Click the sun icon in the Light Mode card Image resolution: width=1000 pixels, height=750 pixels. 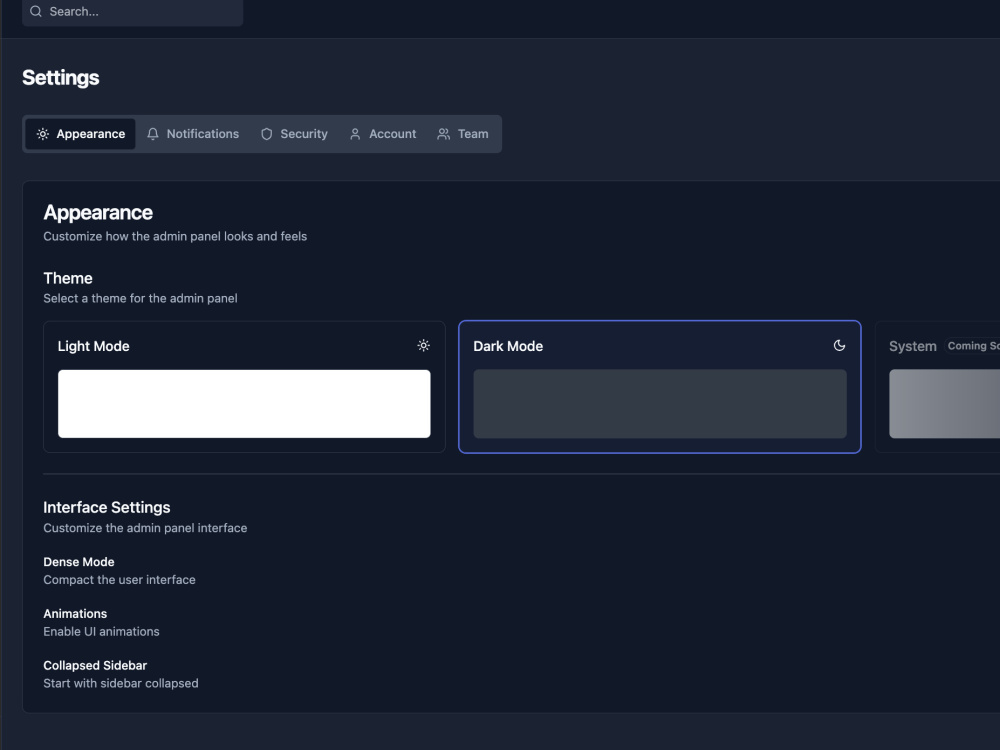(423, 346)
